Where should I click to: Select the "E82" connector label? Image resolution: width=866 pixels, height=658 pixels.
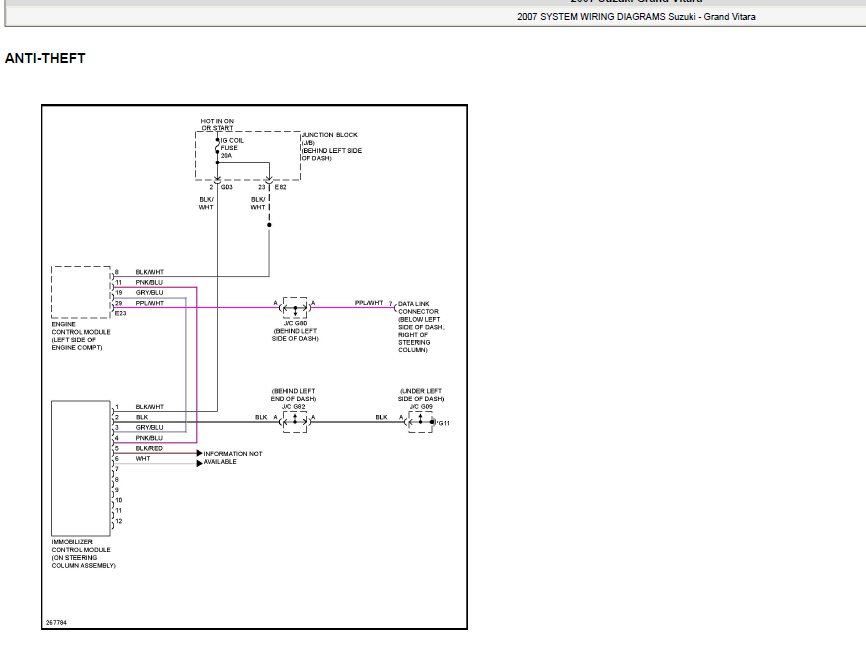[281, 187]
